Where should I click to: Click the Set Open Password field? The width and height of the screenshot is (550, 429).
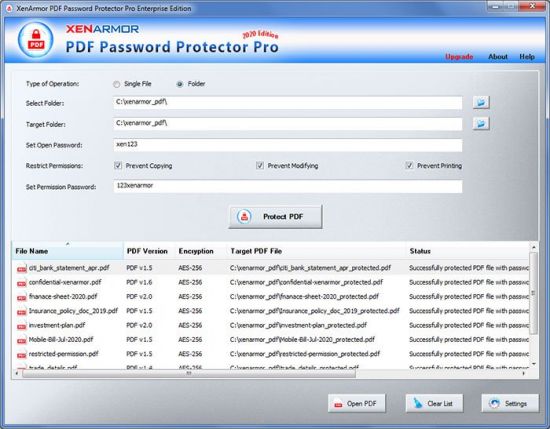288,145
